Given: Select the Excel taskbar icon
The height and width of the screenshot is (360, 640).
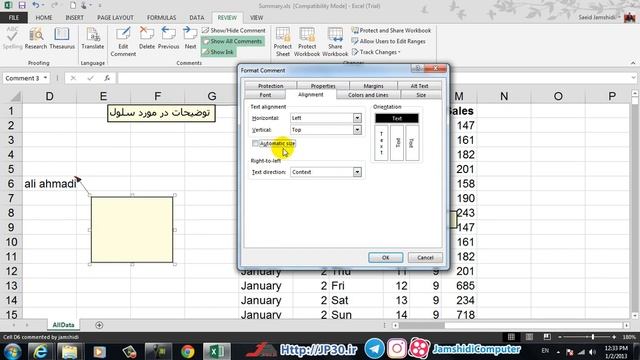Looking at the screenshot, I should 216,351.
